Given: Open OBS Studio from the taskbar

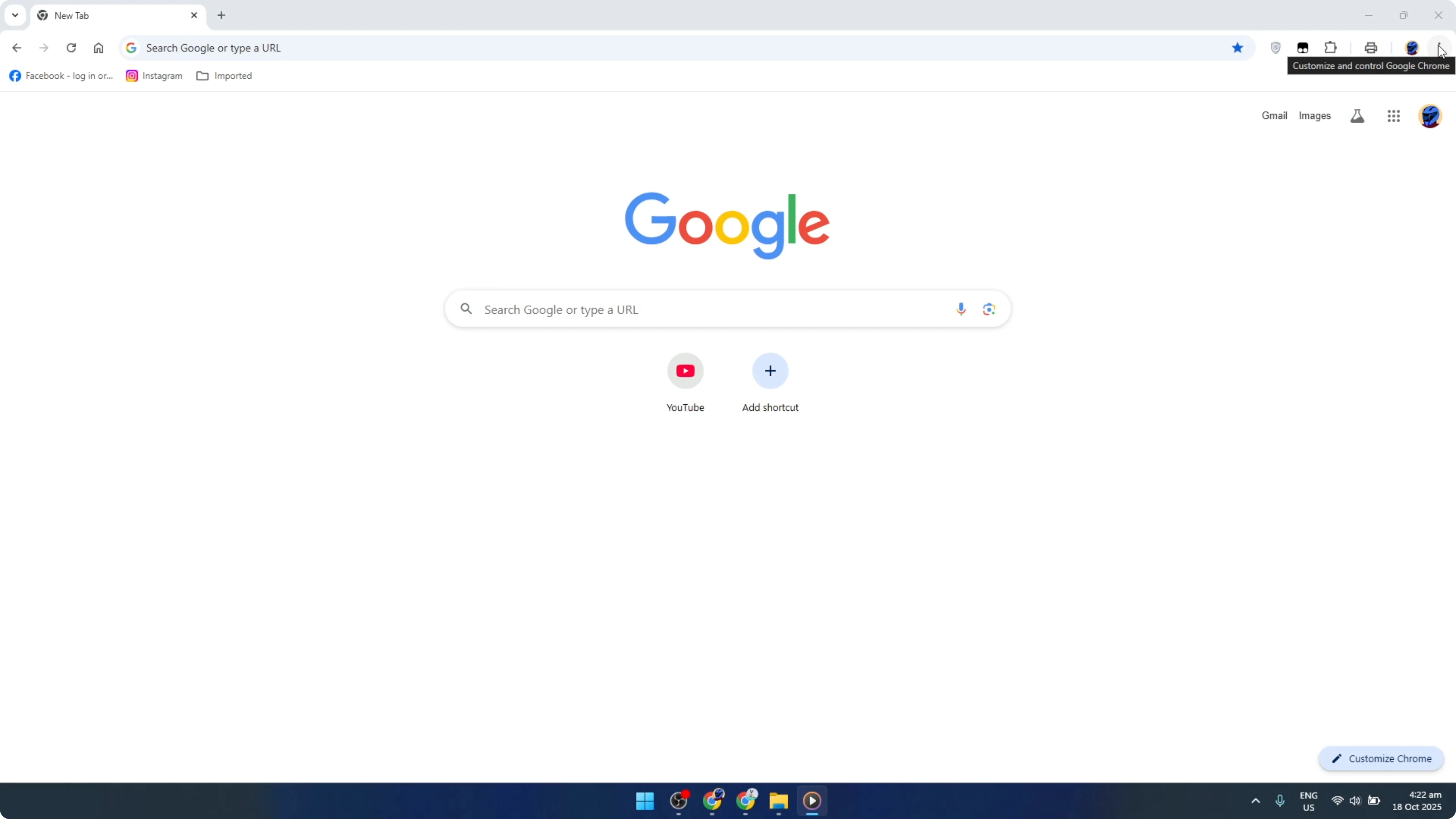Looking at the screenshot, I should 679,800.
